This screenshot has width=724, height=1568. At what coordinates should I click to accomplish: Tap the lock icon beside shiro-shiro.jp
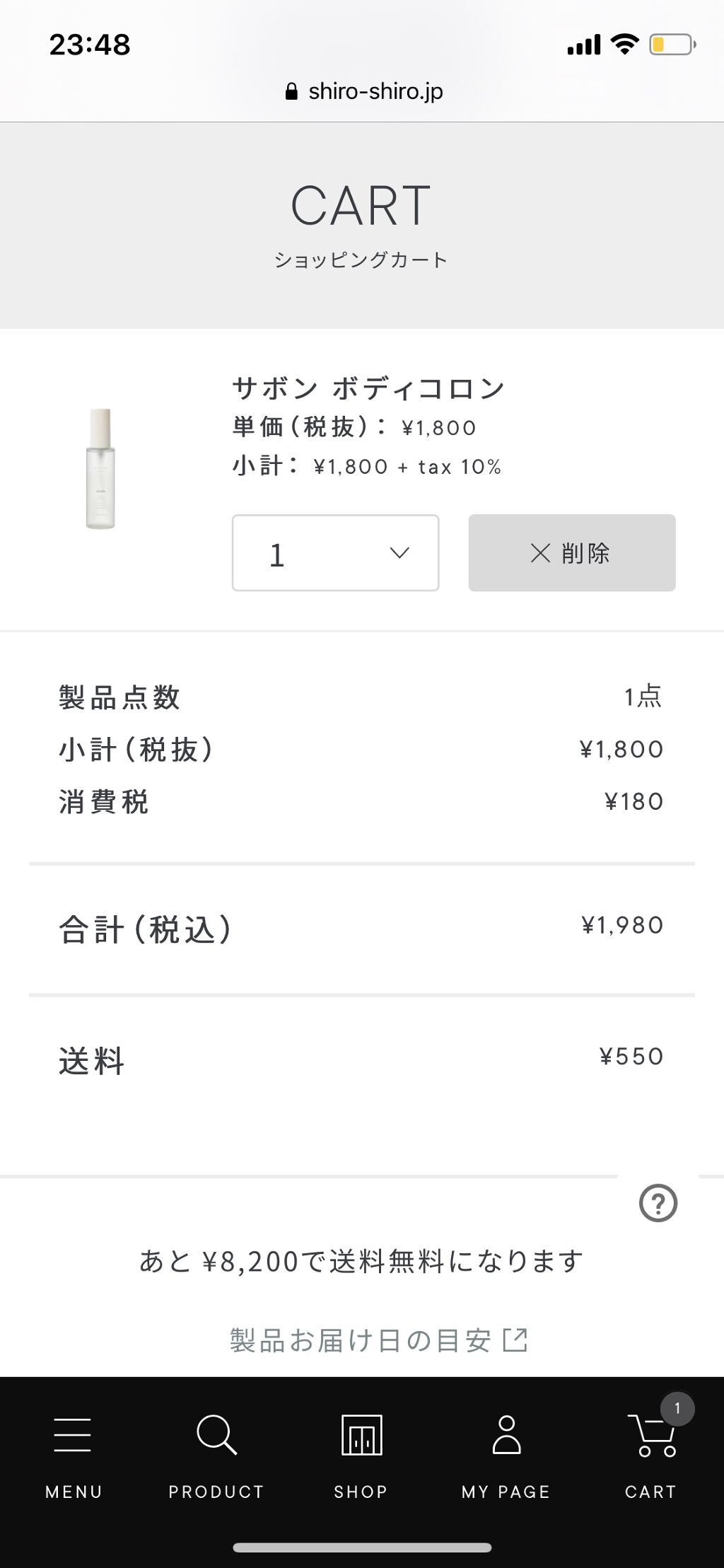tap(291, 91)
